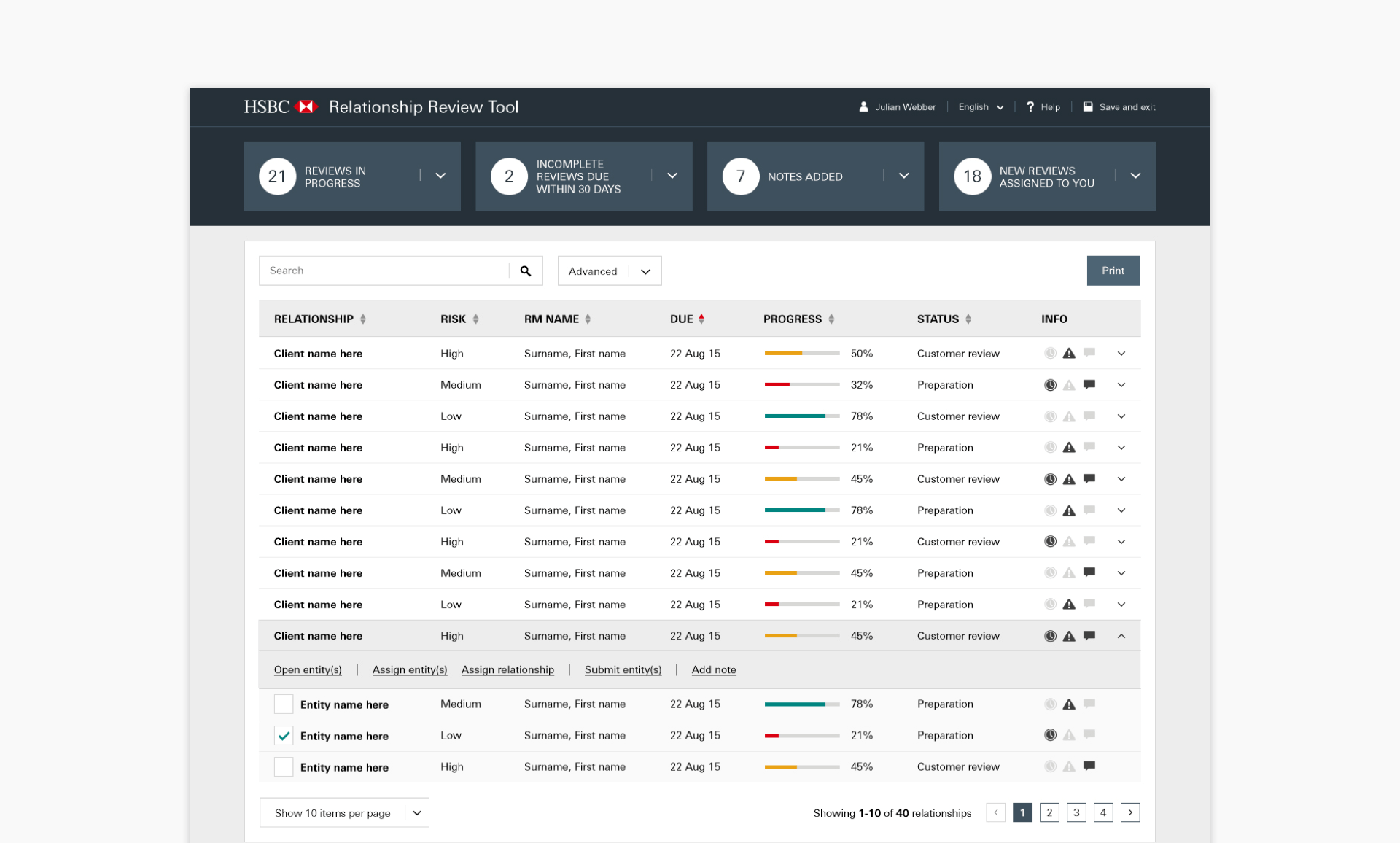The image size is (1400, 843).
Task: Open the English language menu
Action: (981, 107)
